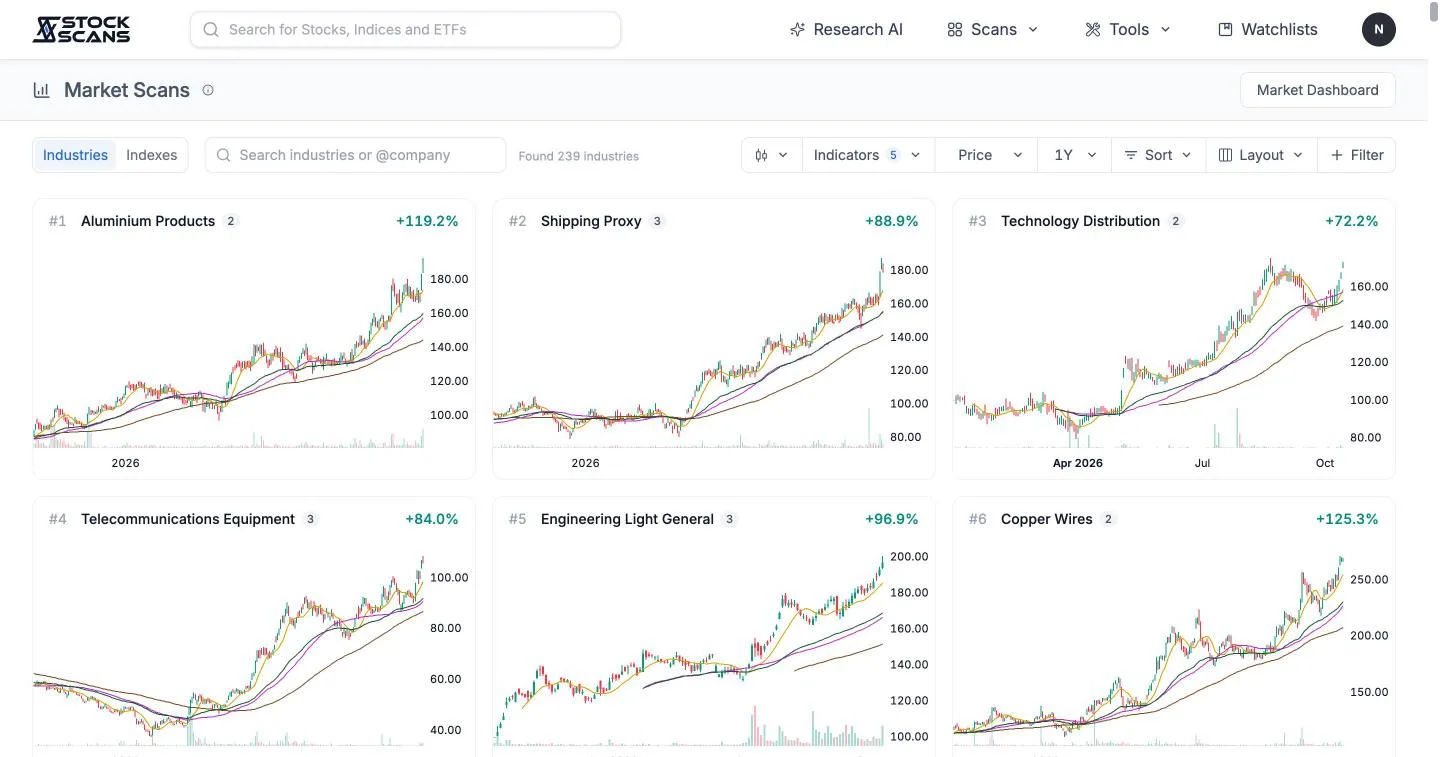This screenshot has height=757, width=1440.
Task: Open Engineering Light General industry title
Action: (627, 519)
